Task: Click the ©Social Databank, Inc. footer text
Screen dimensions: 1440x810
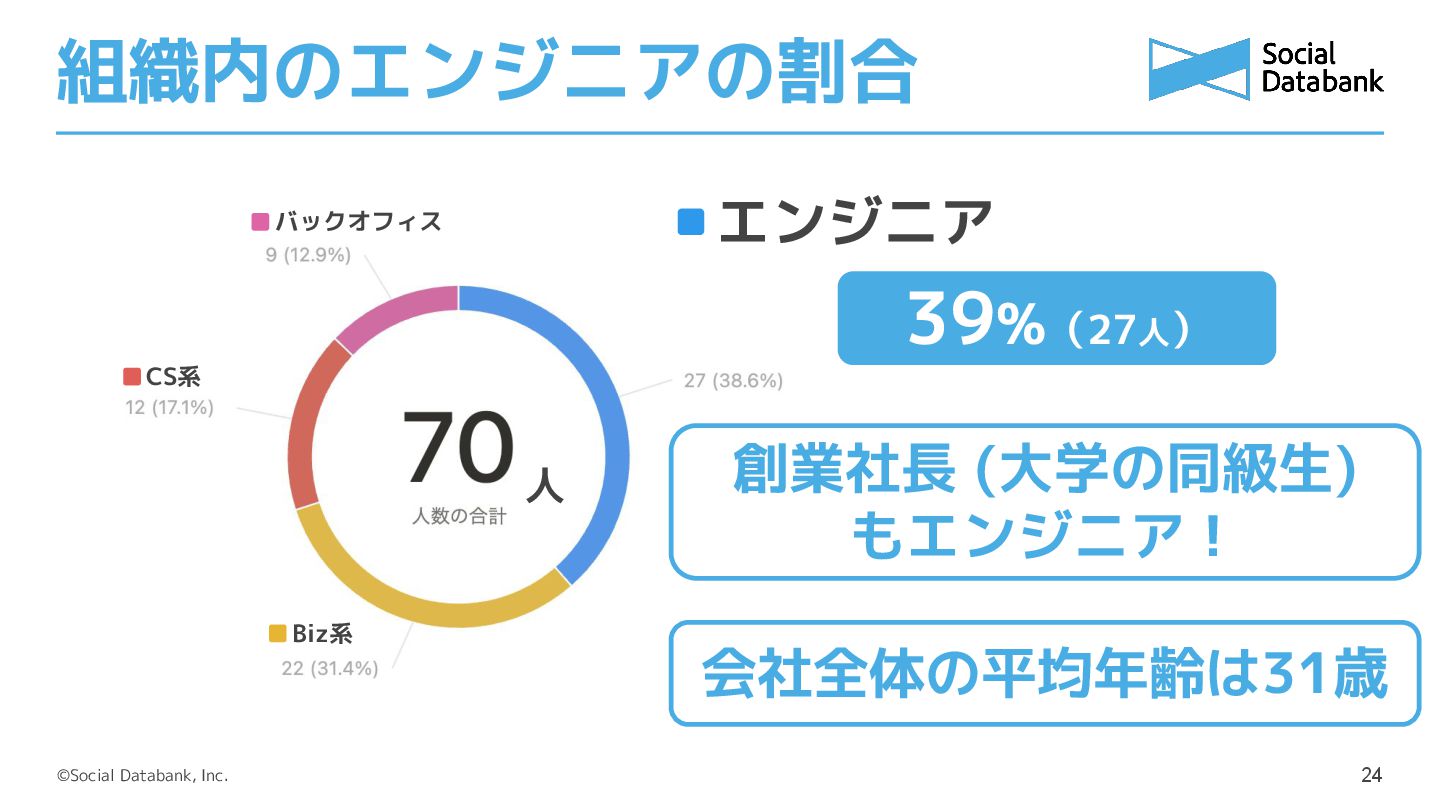Action: tap(142, 776)
